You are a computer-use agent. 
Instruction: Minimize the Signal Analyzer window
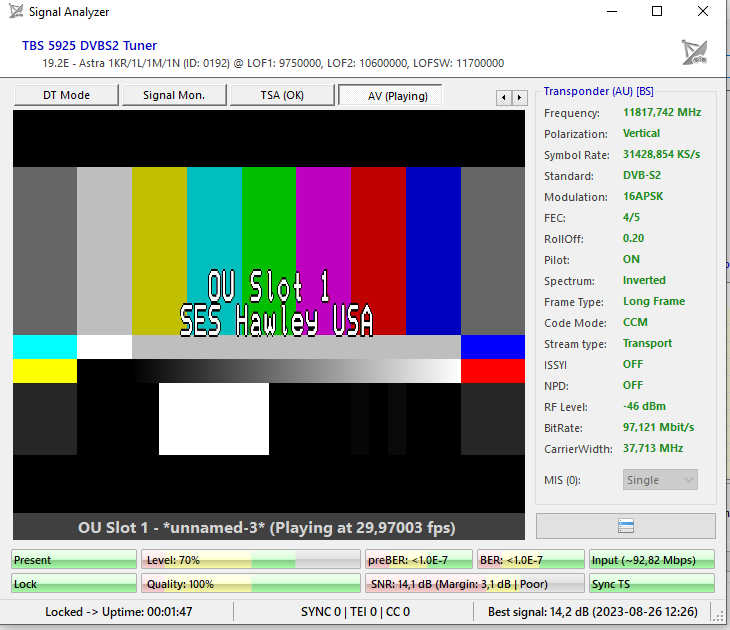coord(612,11)
